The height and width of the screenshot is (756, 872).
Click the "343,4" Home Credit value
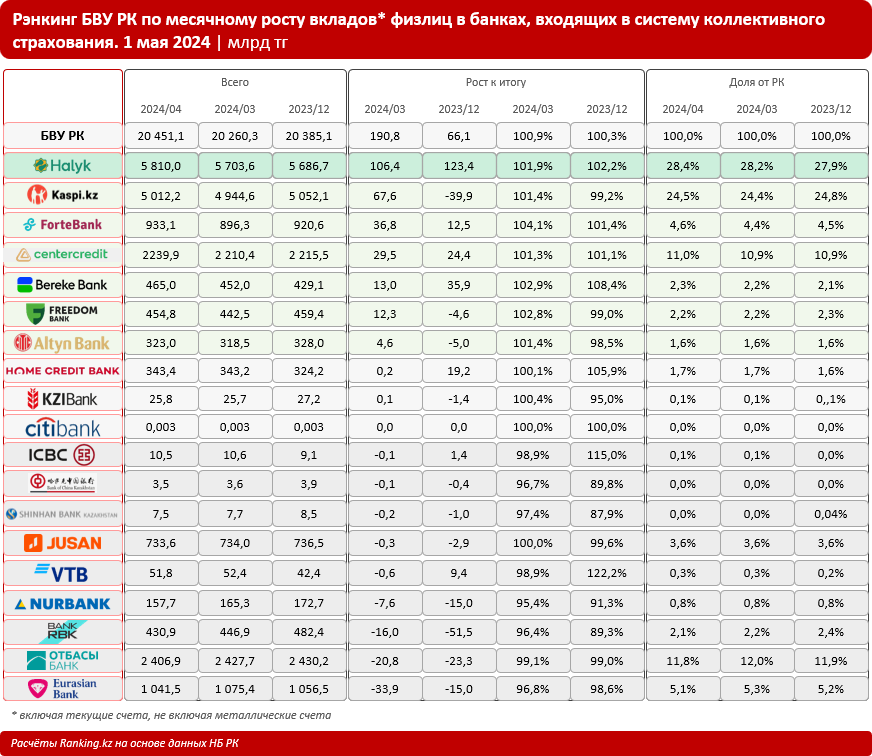click(x=161, y=371)
